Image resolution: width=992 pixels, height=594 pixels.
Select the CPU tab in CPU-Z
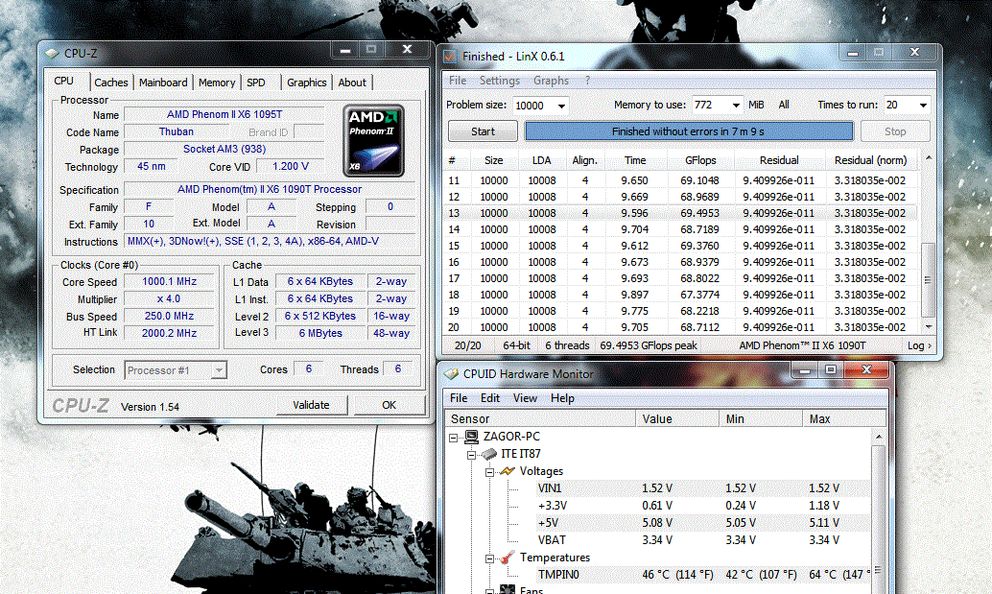coord(64,81)
